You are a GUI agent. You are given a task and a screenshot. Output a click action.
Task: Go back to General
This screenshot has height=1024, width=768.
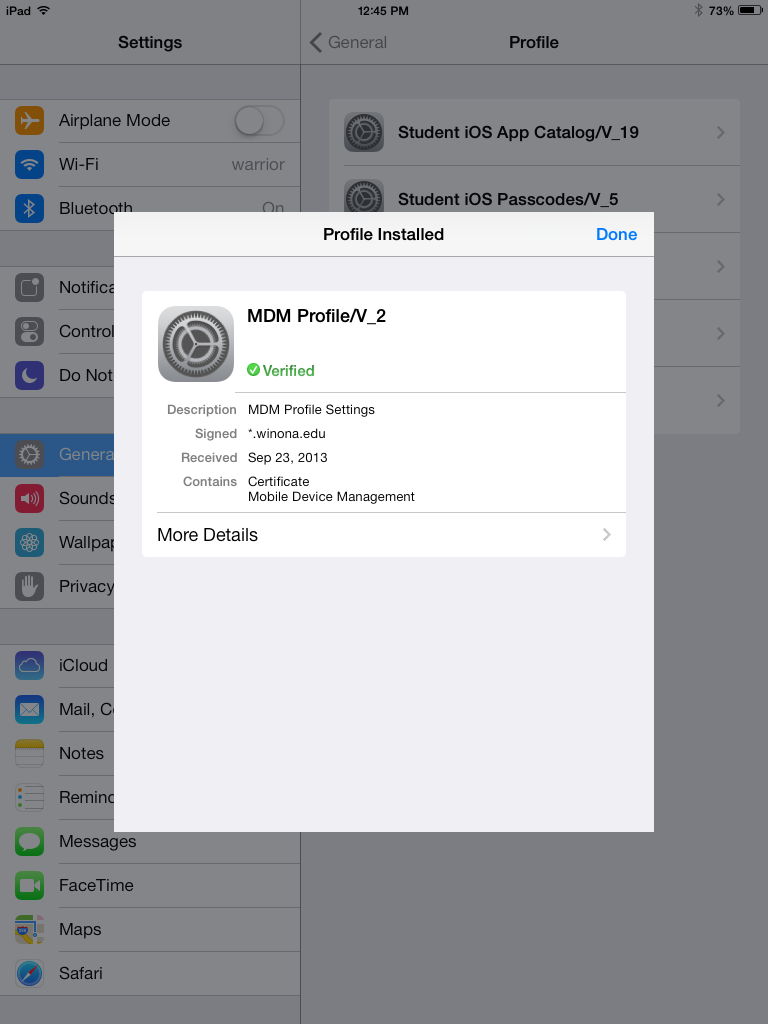pos(348,42)
